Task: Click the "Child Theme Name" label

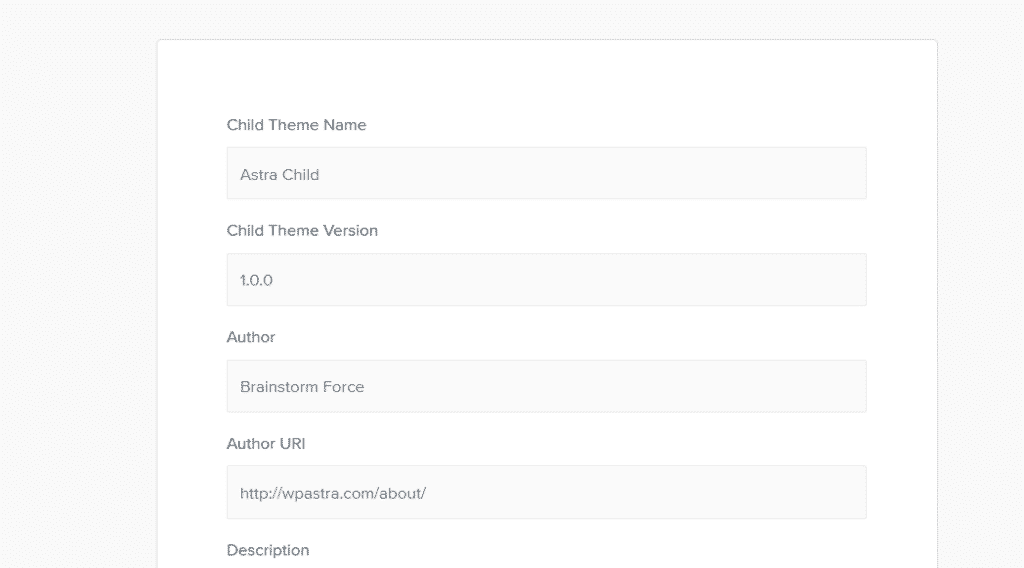Action: pos(296,125)
